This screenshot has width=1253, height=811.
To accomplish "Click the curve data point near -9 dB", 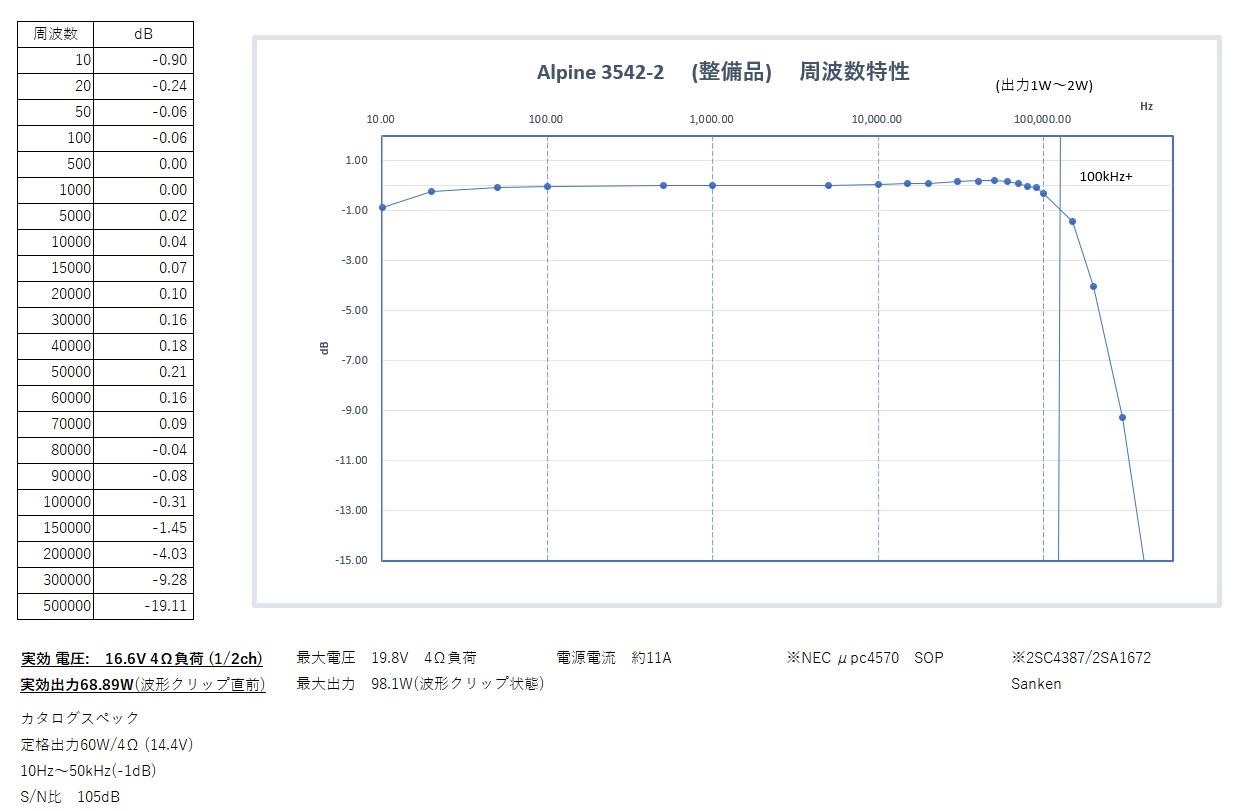I will point(1122,417).
